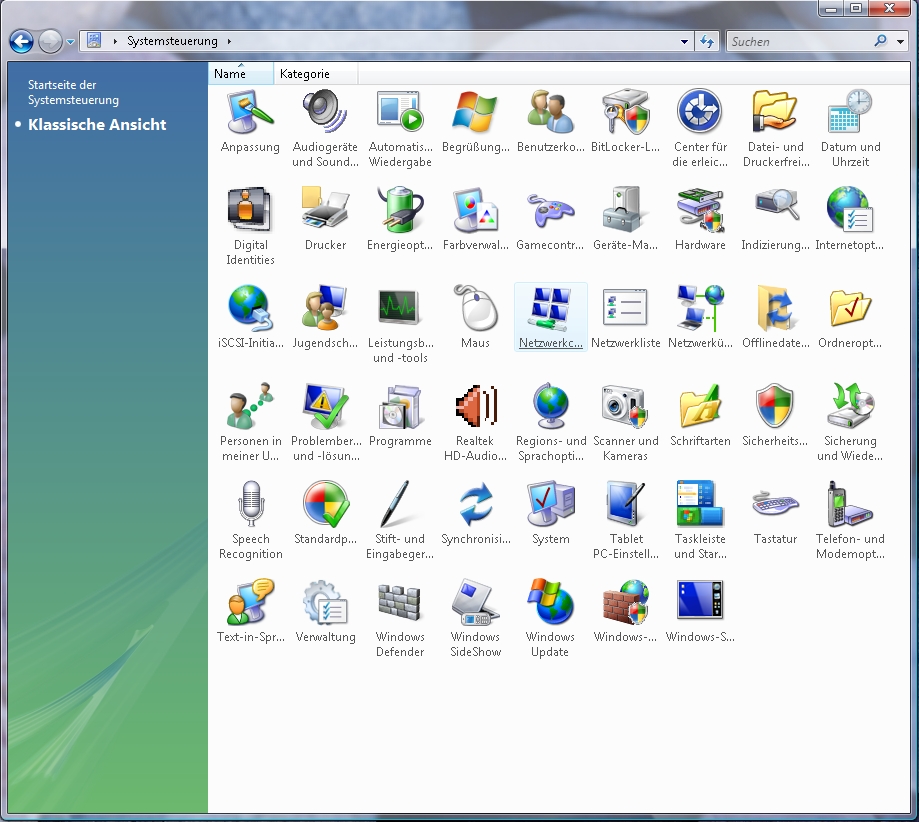919x822 pixels.
Task: Open Internetoptionen icon
Action: tap(850, 209)
